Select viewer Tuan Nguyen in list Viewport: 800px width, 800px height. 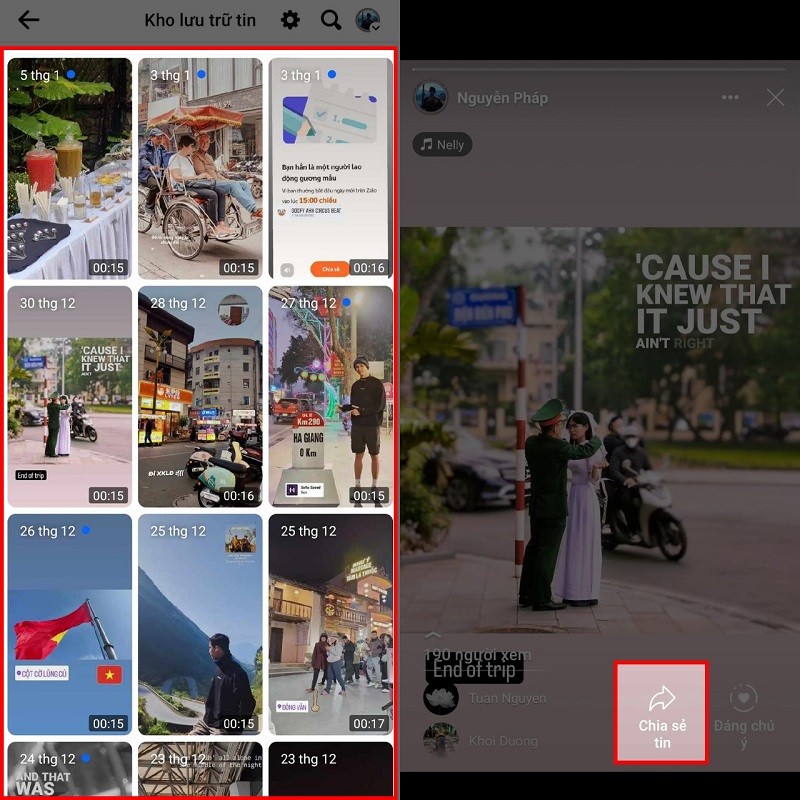pyautogui.click(x=508, y=698)
